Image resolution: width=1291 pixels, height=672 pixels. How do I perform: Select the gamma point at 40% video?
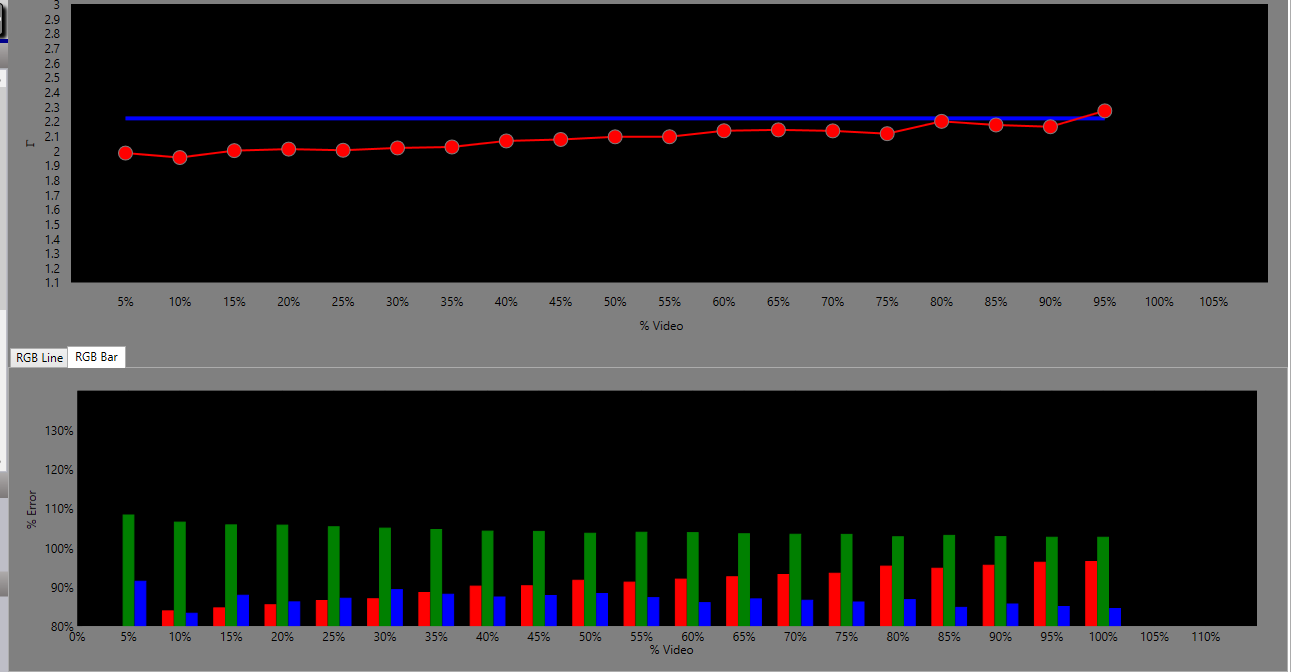coord(506,141)
